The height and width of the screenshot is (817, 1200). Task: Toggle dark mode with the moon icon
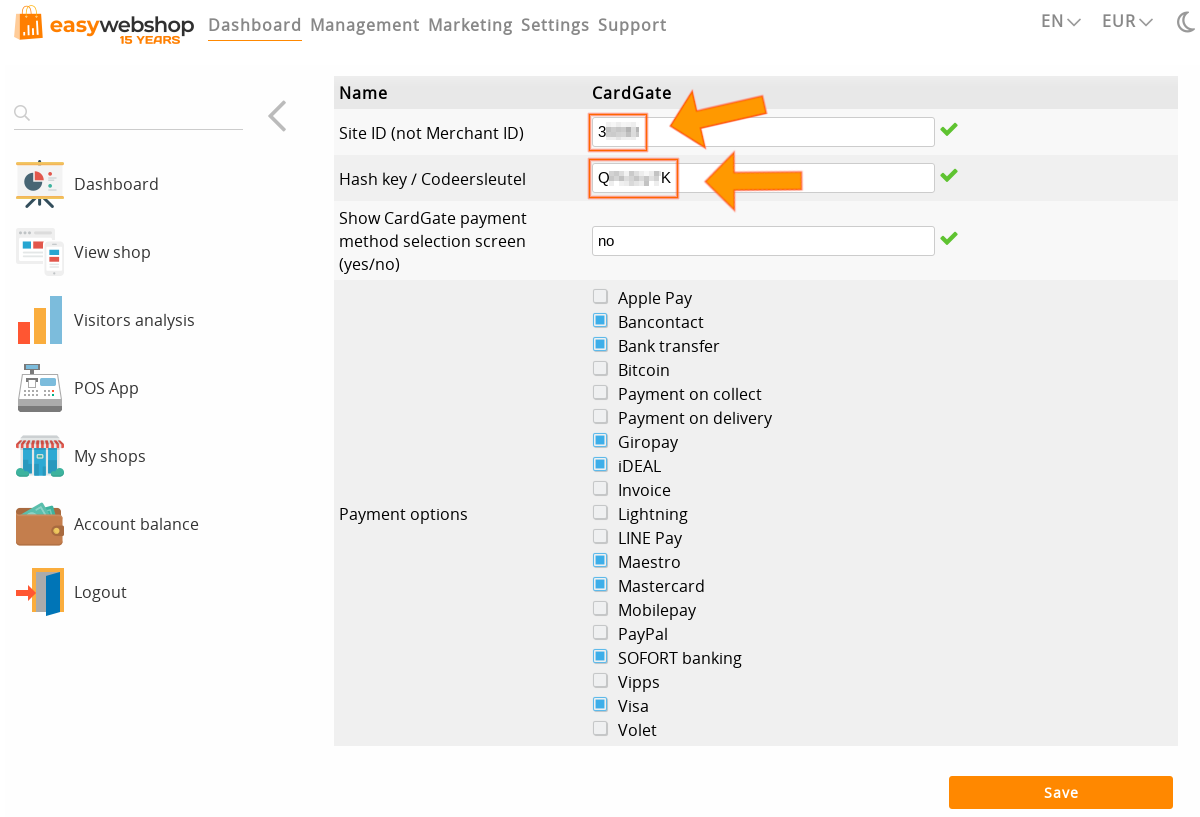click(x=1186, y=21)
